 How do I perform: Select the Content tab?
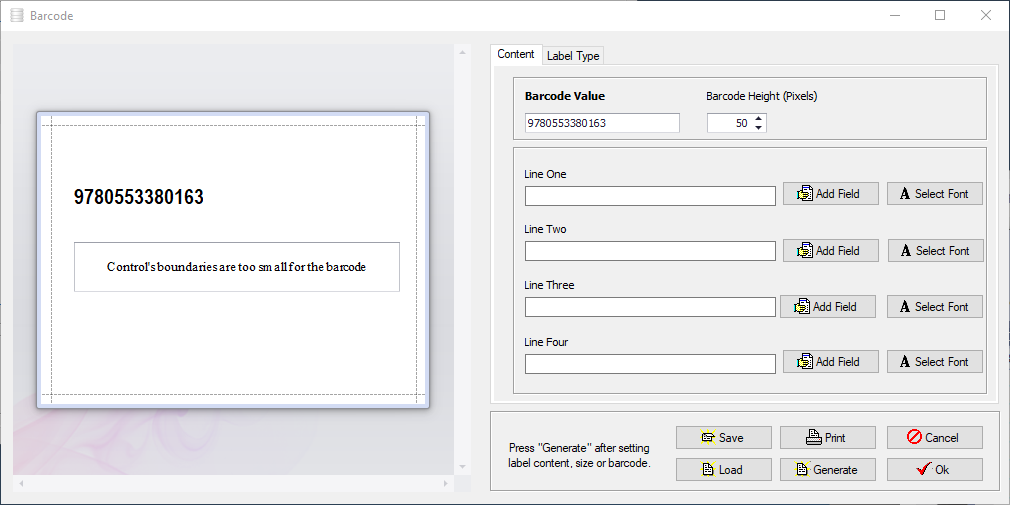[x=516, y=54]
